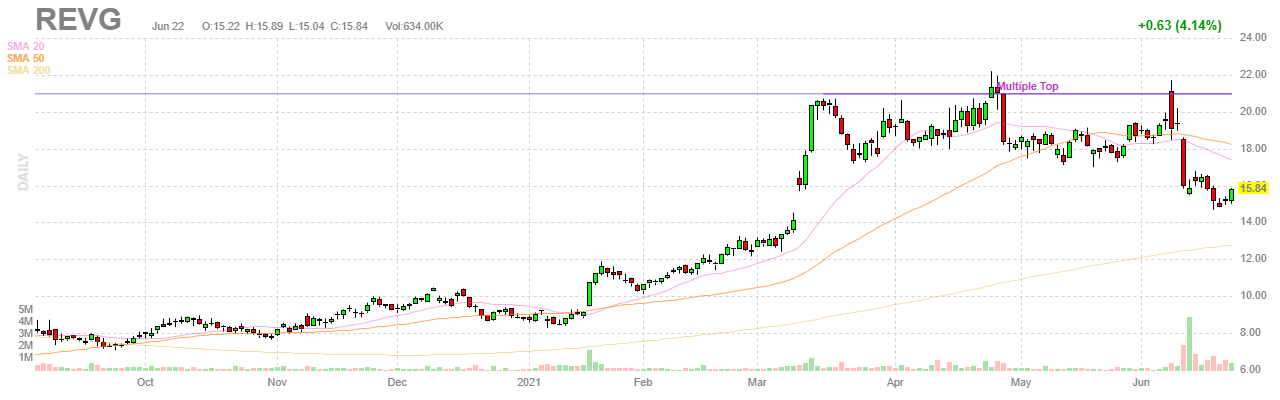The image size is (1280, 400).
Task: Select the 2021 marker on time axis
Action: coord(529,382)
